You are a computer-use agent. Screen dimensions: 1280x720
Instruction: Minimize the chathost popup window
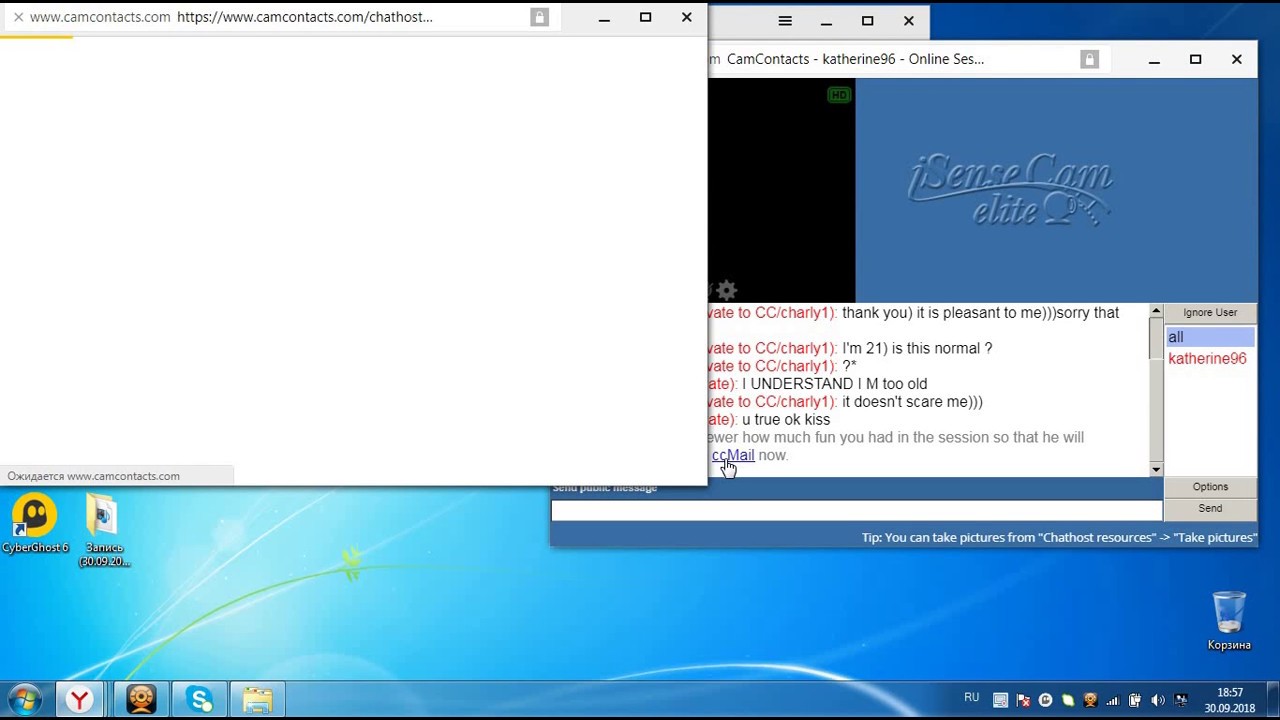604,17
